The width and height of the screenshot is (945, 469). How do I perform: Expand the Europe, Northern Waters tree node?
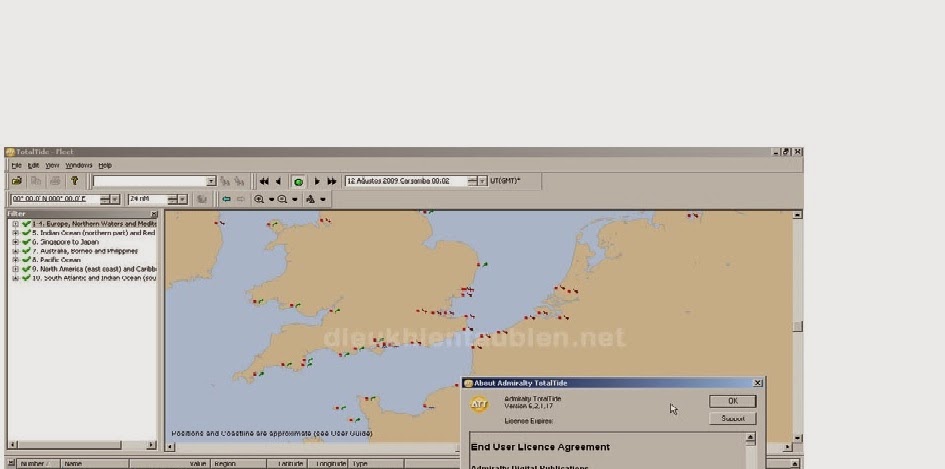coord(15,224)
